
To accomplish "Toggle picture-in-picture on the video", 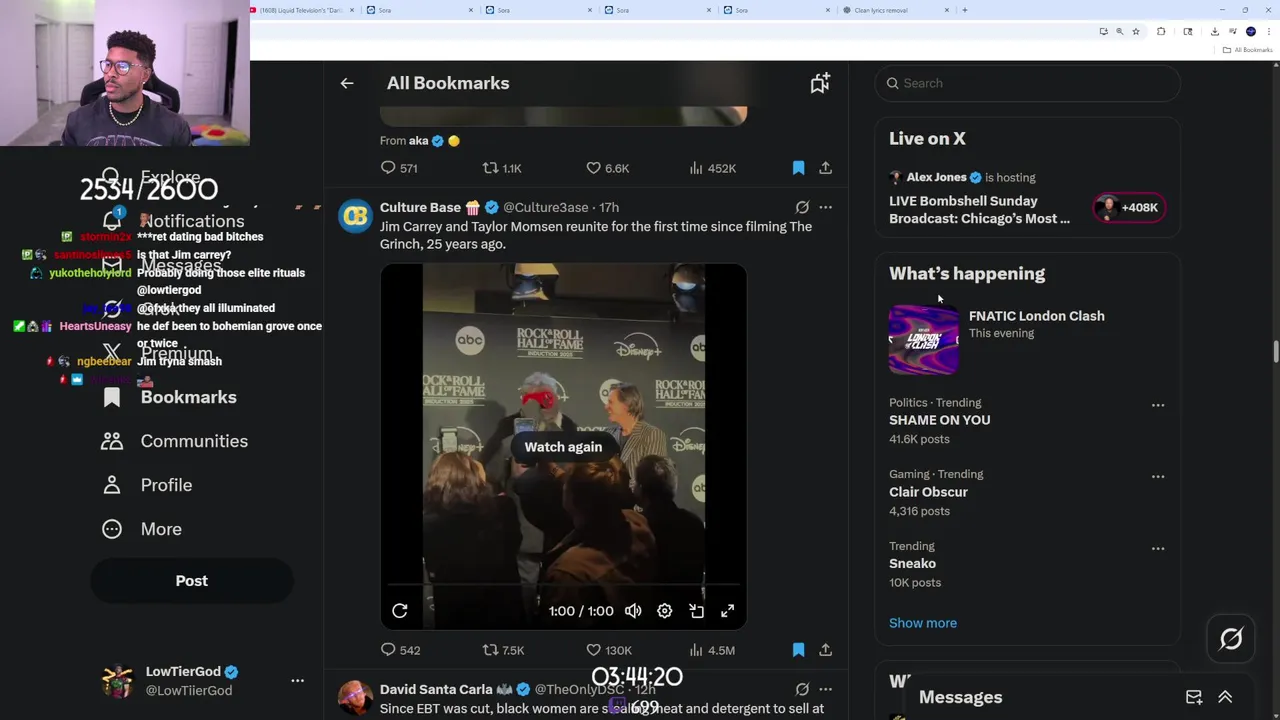I will (696, 611).
